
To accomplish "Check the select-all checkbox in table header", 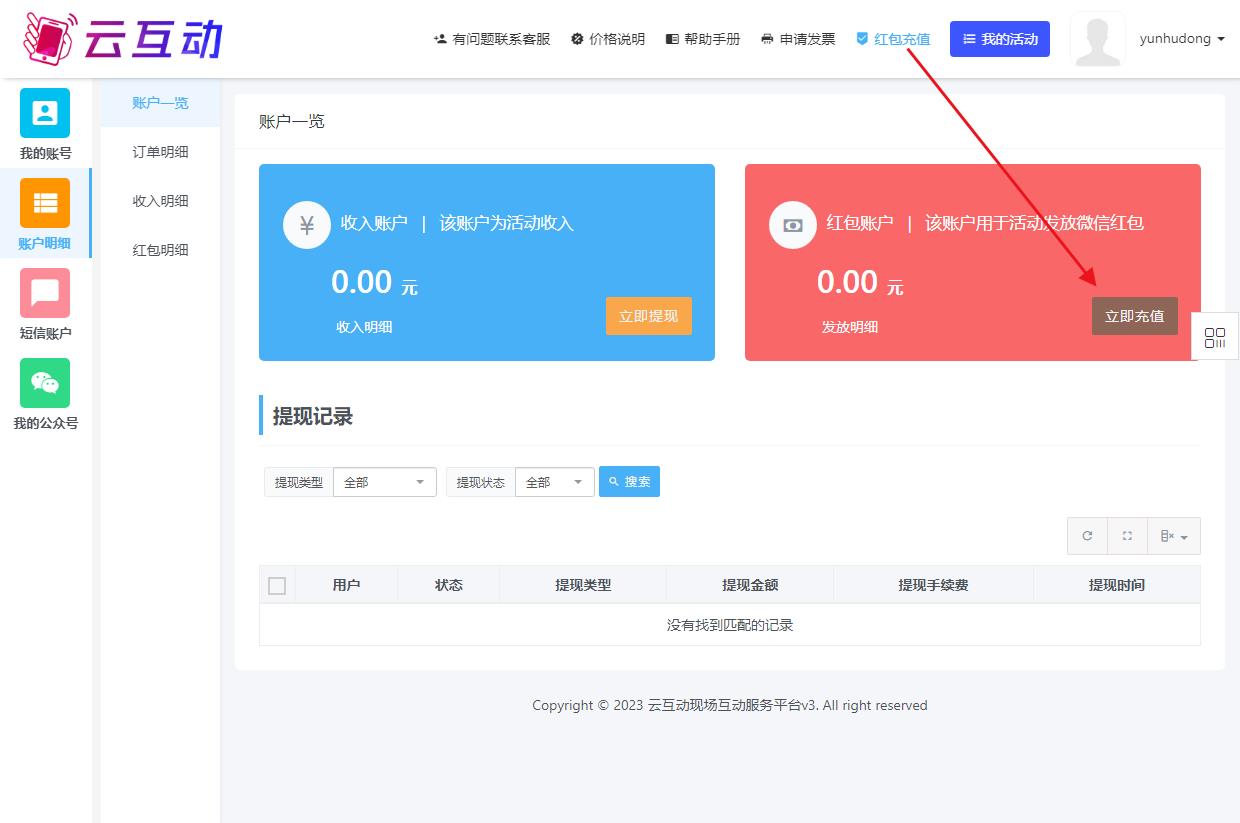I will click(x=277, y=586).
